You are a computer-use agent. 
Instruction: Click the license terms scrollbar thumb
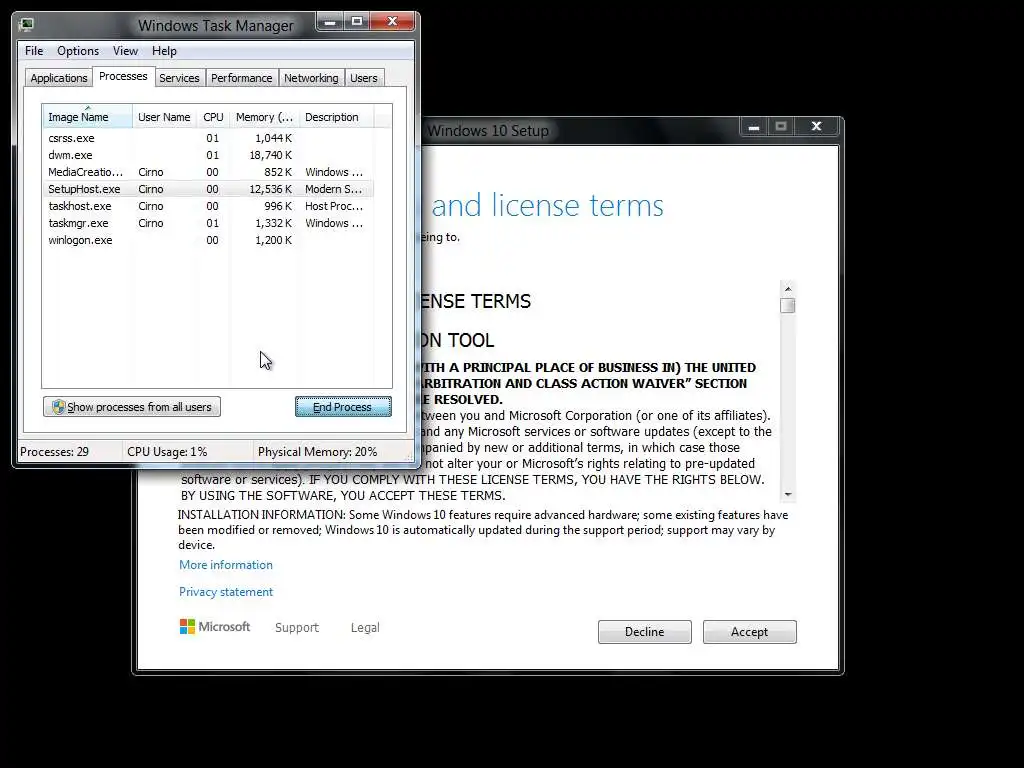(x=788, y=306)
